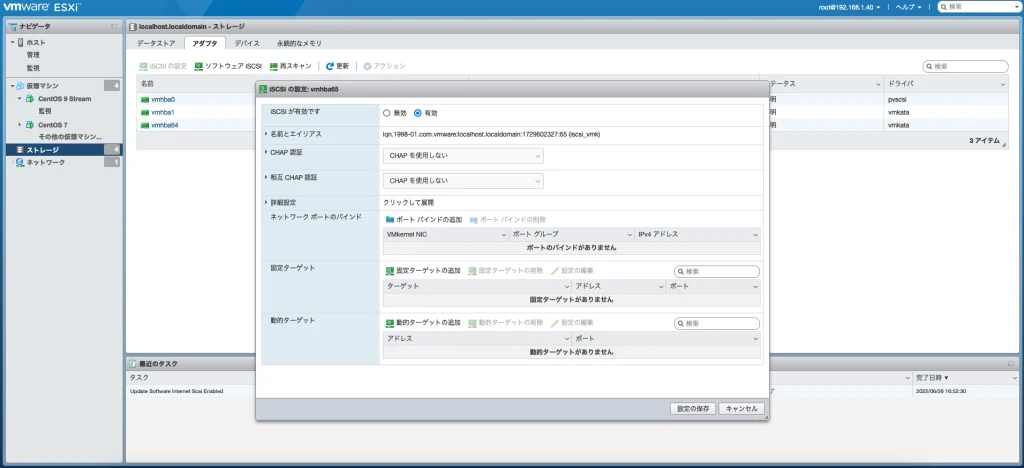1024x468 pixels.
Task: Collapse the ホスト tree node
Action: 12,42
